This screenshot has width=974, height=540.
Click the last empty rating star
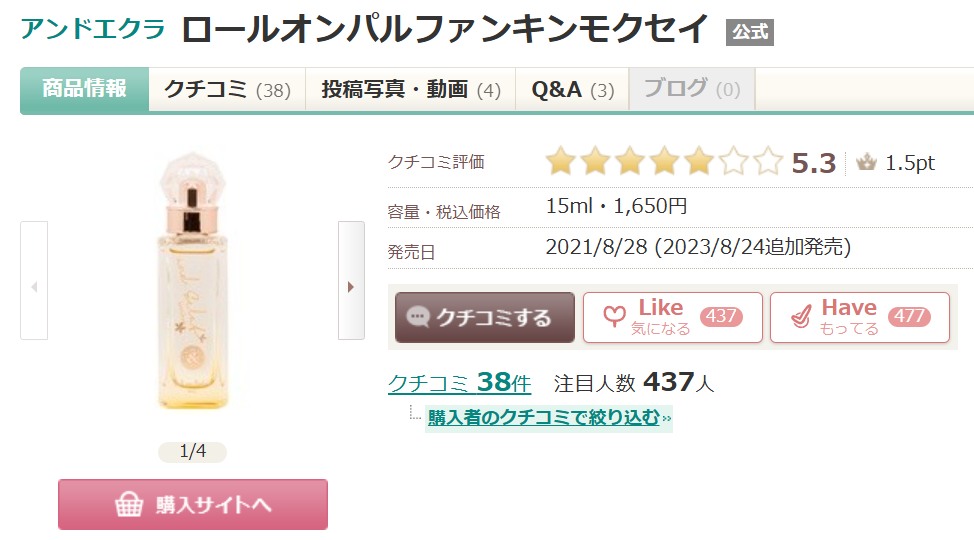point(767,162)
